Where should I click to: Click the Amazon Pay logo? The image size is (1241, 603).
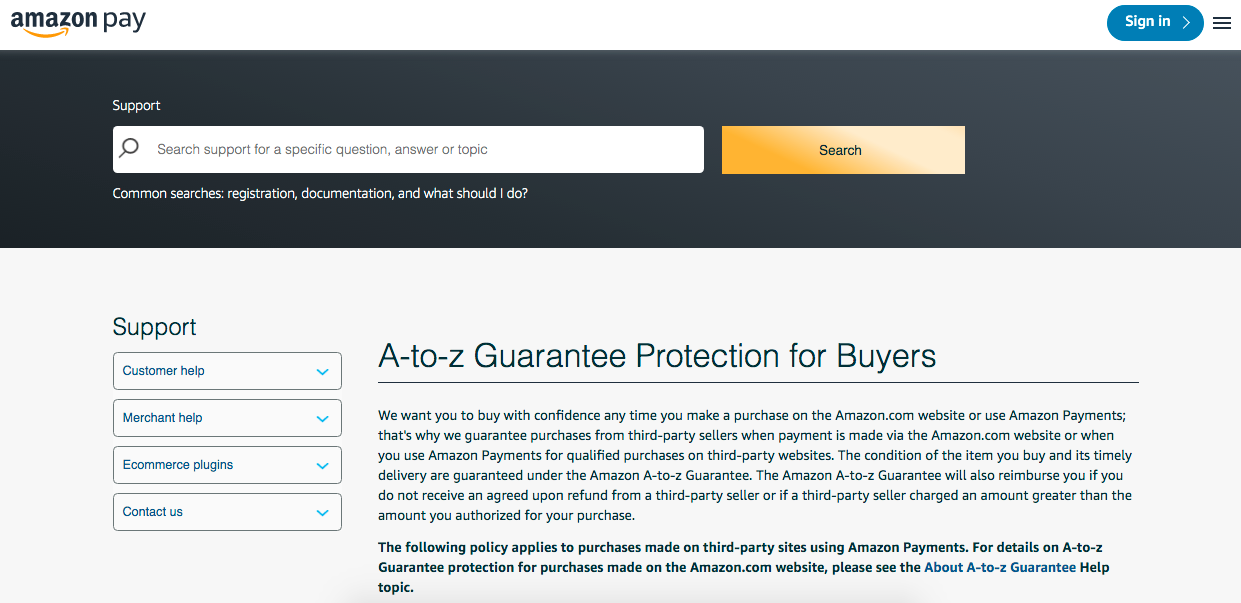click(78, 23)
